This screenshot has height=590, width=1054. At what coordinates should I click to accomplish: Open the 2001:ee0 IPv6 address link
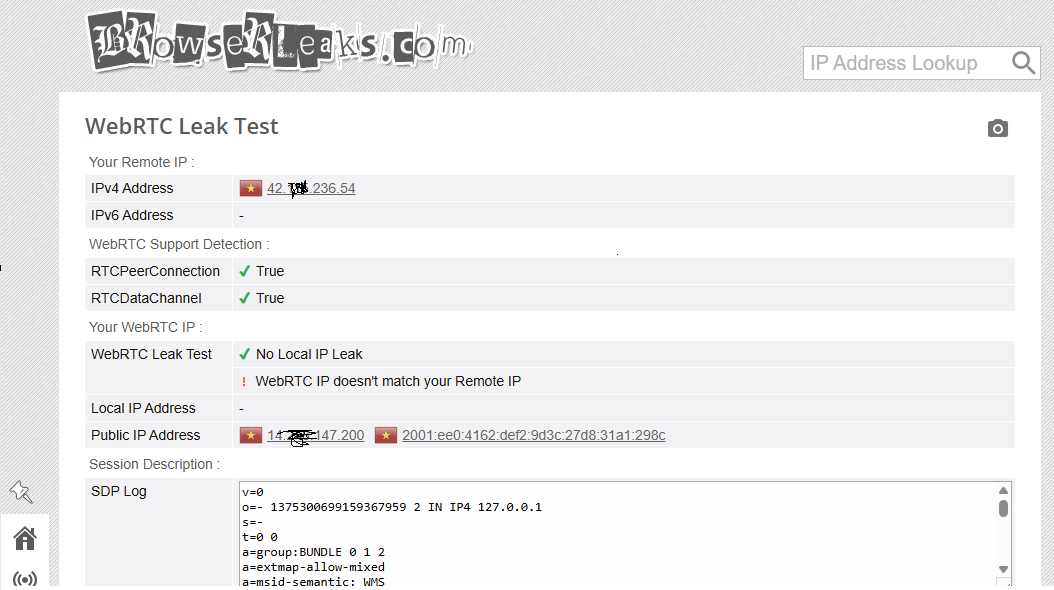tap(533, 435)
